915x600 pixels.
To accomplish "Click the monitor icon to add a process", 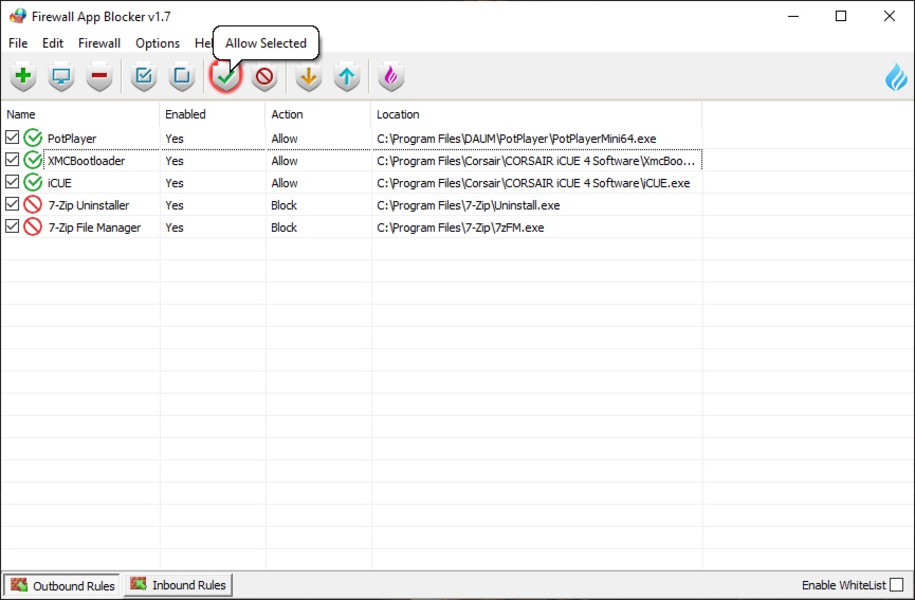I will (61, 76).
